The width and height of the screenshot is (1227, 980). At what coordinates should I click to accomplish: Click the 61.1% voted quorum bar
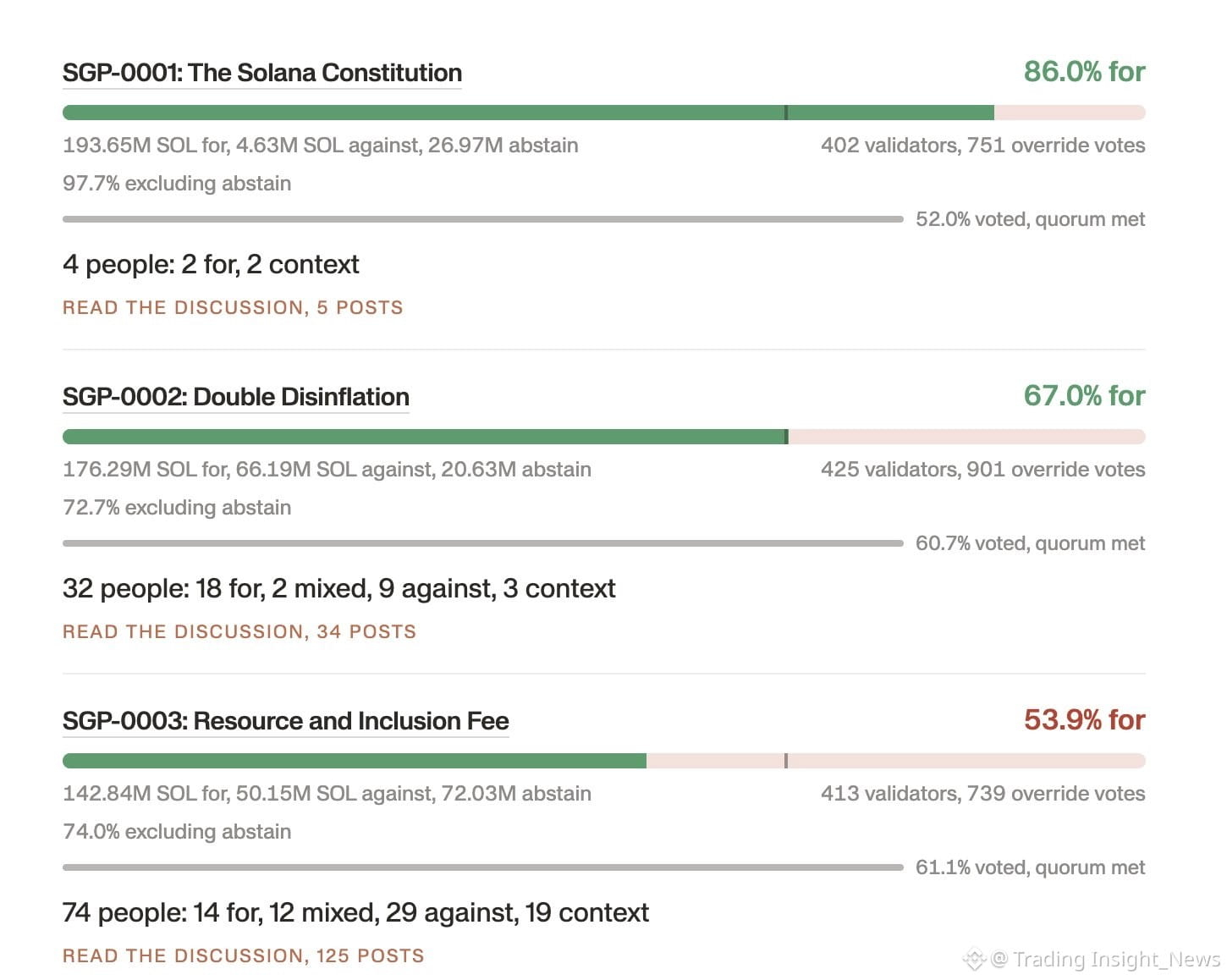click(483, 867)
